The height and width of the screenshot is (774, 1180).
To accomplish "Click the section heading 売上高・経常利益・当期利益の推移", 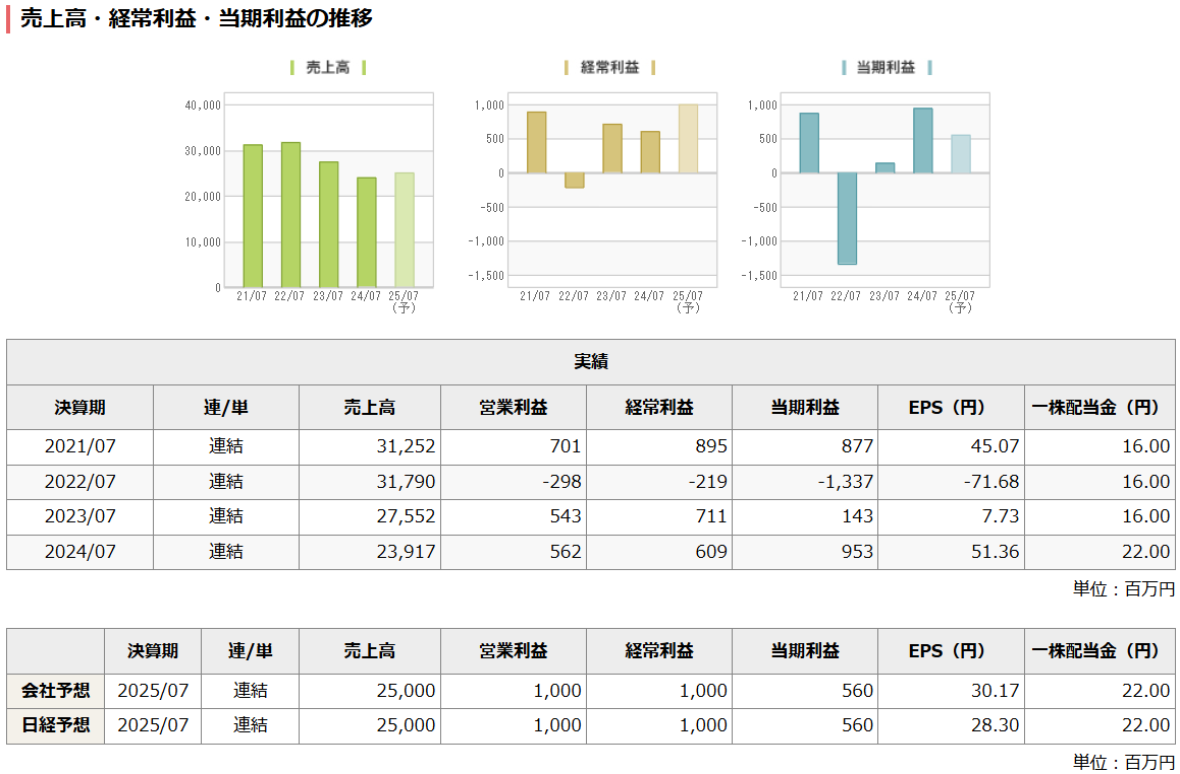I will pos(196,18).
